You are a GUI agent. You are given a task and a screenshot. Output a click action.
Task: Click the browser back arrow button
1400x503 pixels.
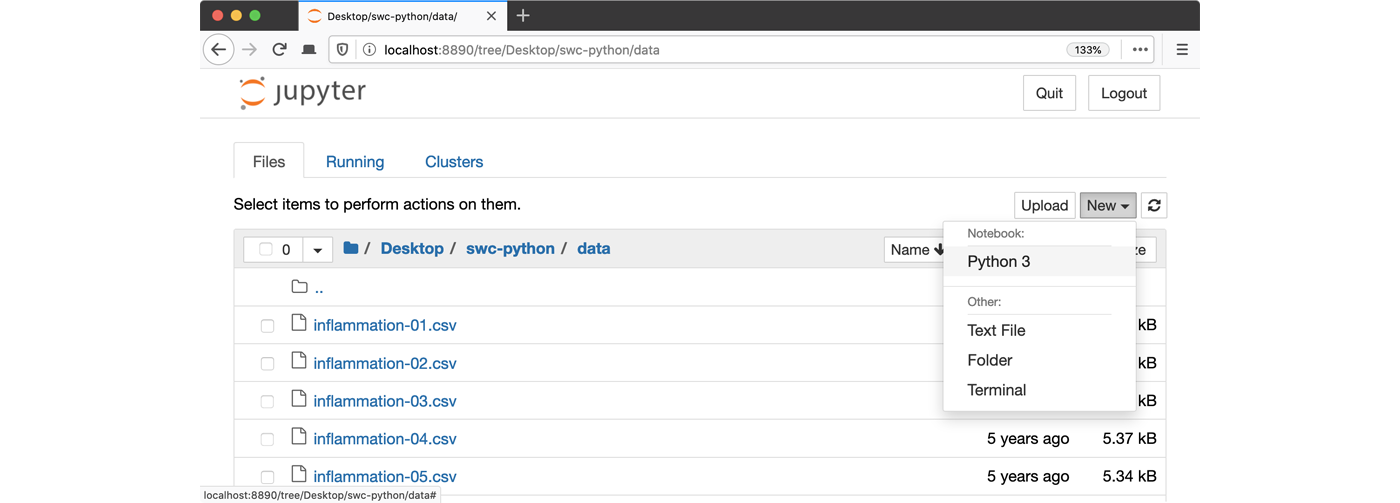(x=218, y=49)
